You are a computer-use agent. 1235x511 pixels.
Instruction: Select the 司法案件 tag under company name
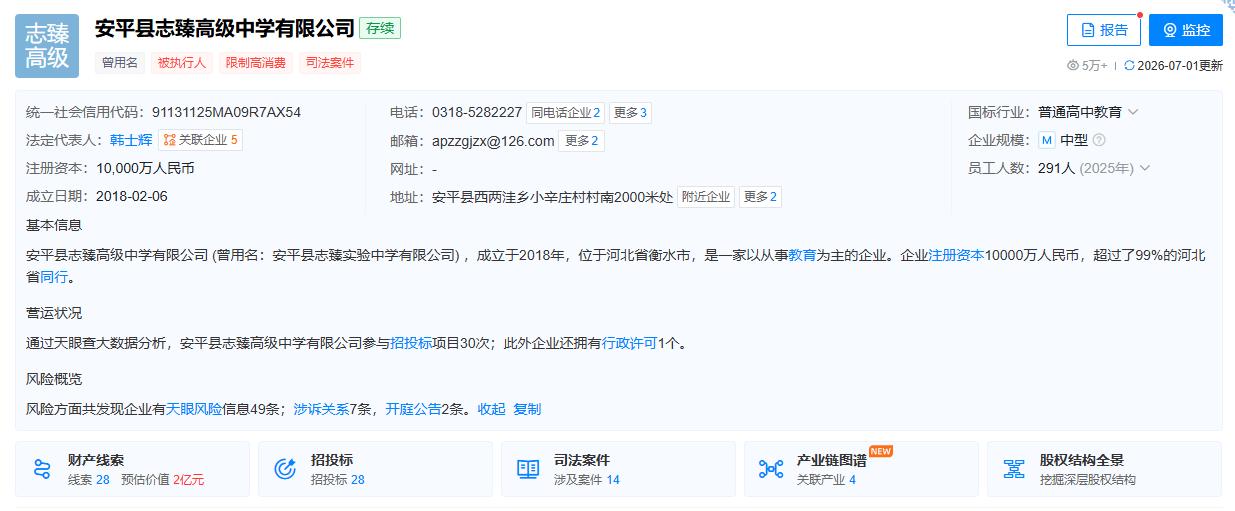tap(330, 62)
